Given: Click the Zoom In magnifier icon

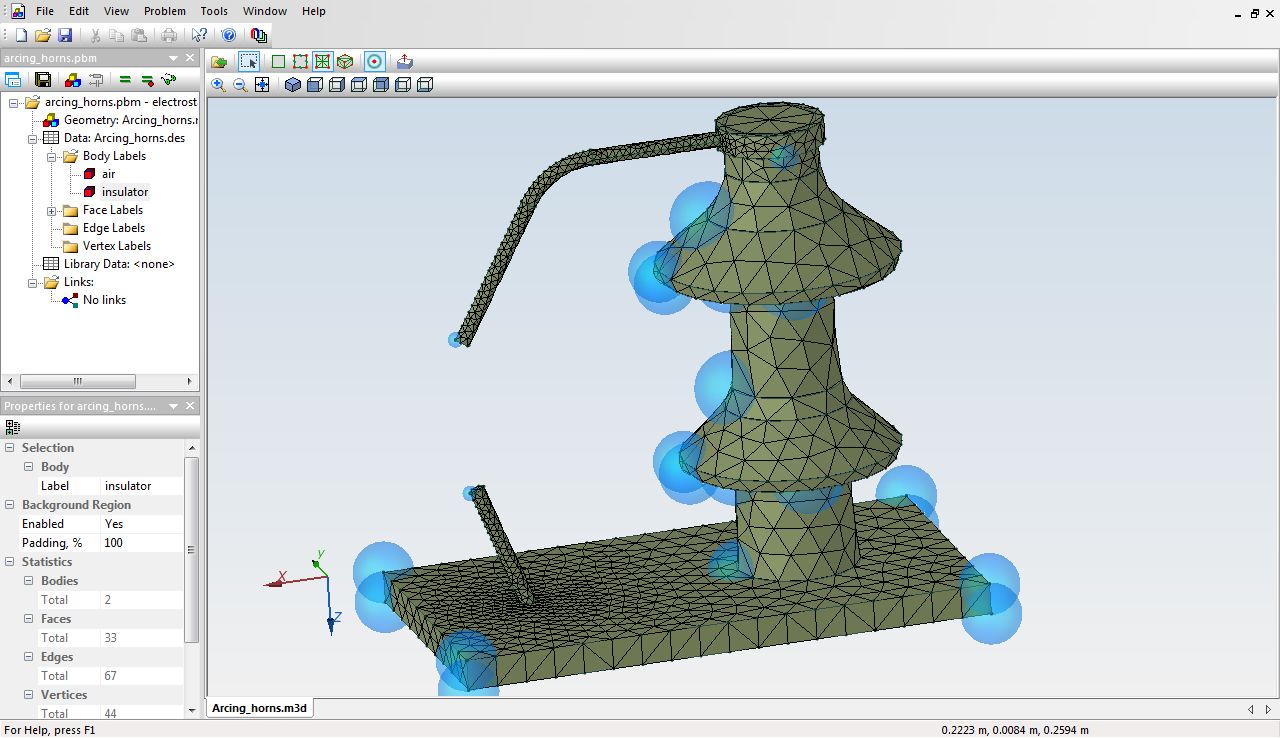Looking at the screenshot, I should 219,85.
